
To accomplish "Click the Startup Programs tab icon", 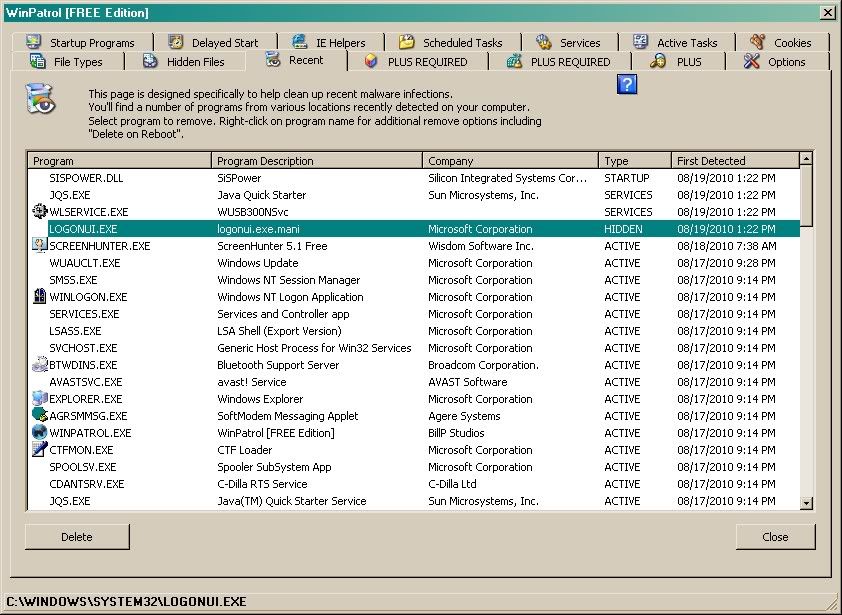I will [33, 41].
